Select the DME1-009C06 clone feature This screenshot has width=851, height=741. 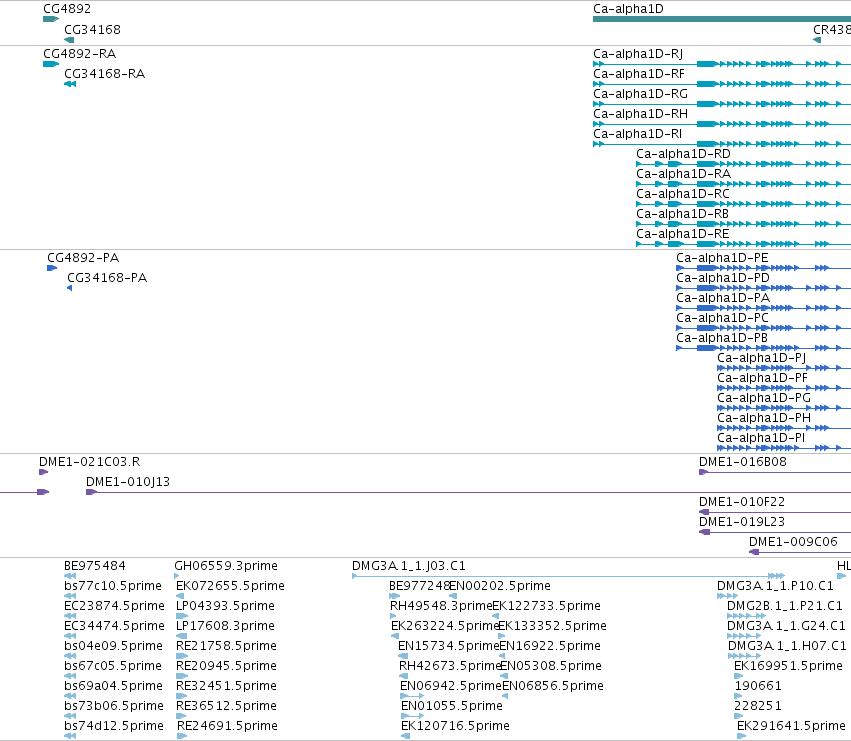[800, 553]
